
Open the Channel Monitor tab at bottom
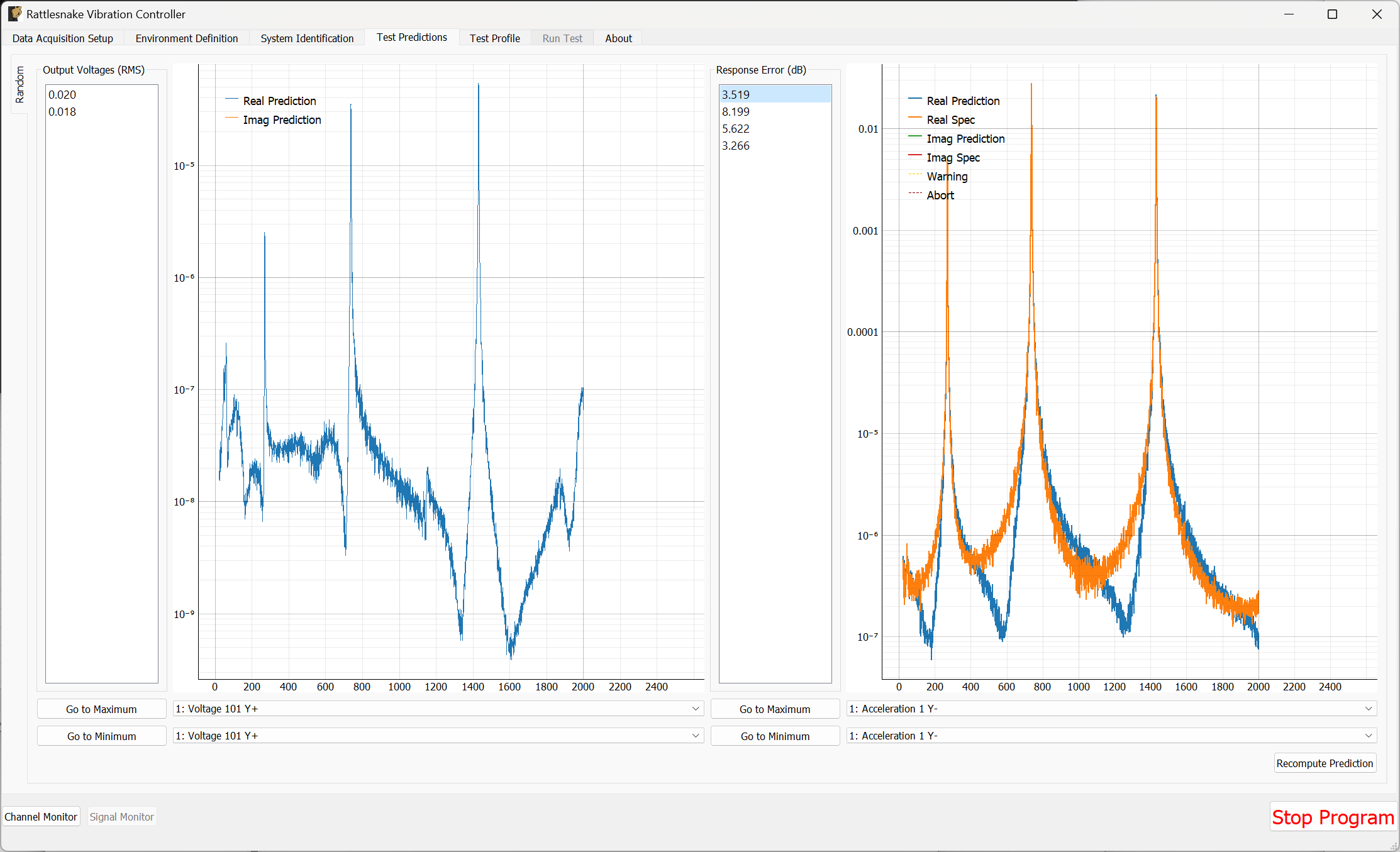coord(40,816)
